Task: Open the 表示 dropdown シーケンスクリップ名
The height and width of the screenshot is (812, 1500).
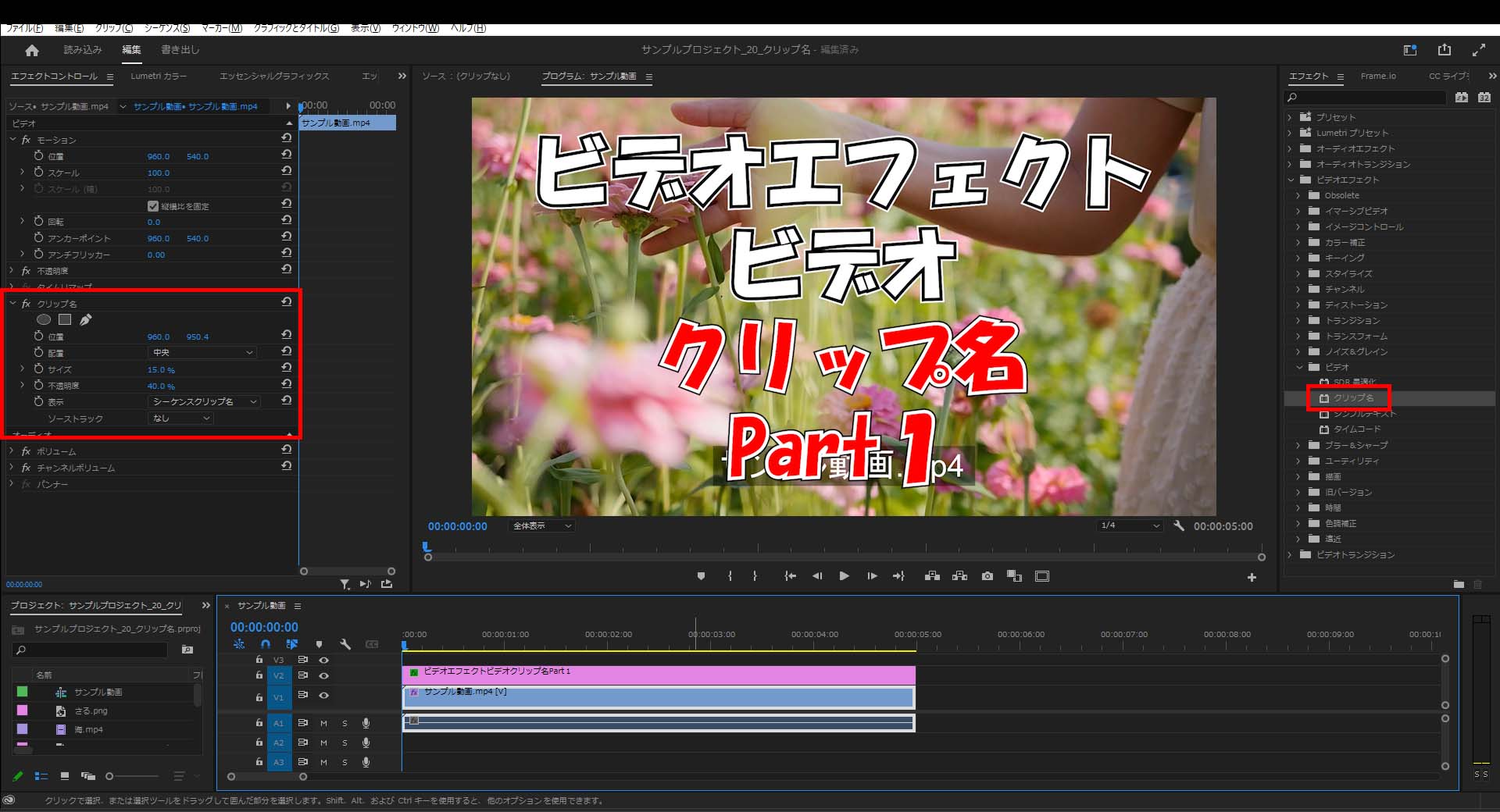Action: tap(204, 401)
